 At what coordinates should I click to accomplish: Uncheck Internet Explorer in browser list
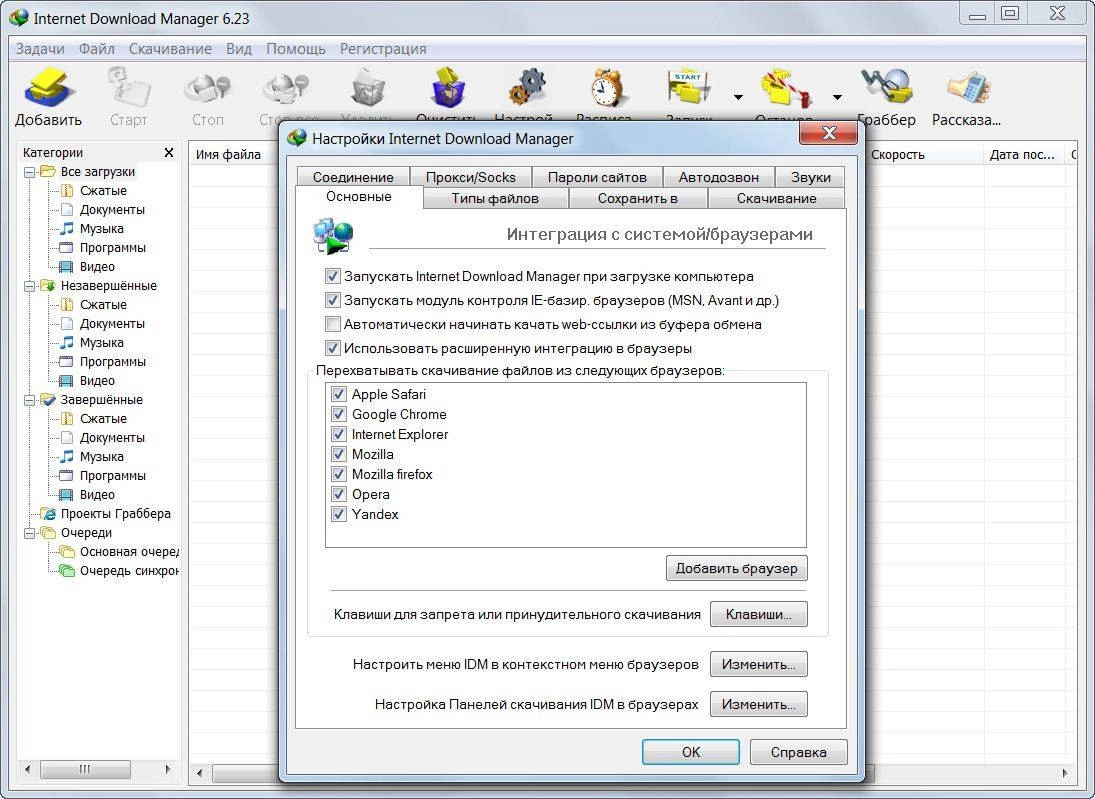(x=339, y=434)
